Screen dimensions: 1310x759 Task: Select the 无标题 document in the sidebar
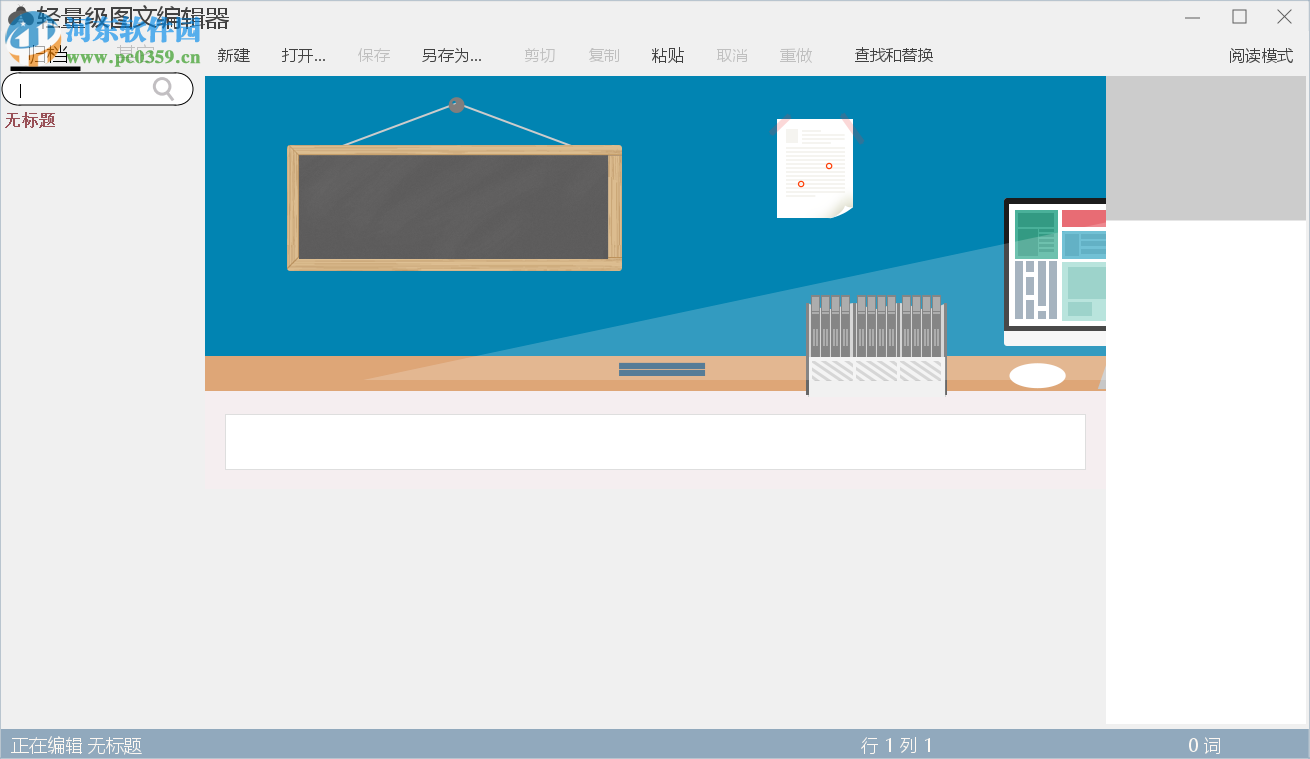point(30,120)
